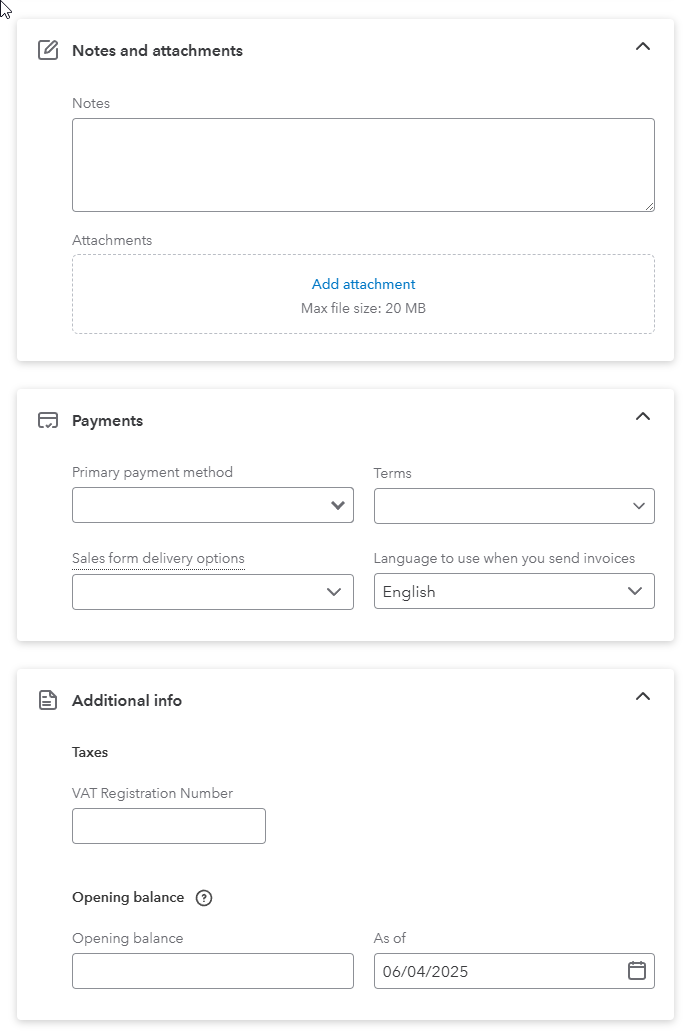The width and height of the screenshot is (694, 1031).
Task: Click the Sales form delivery options label
Action: (x=158, y=558)
